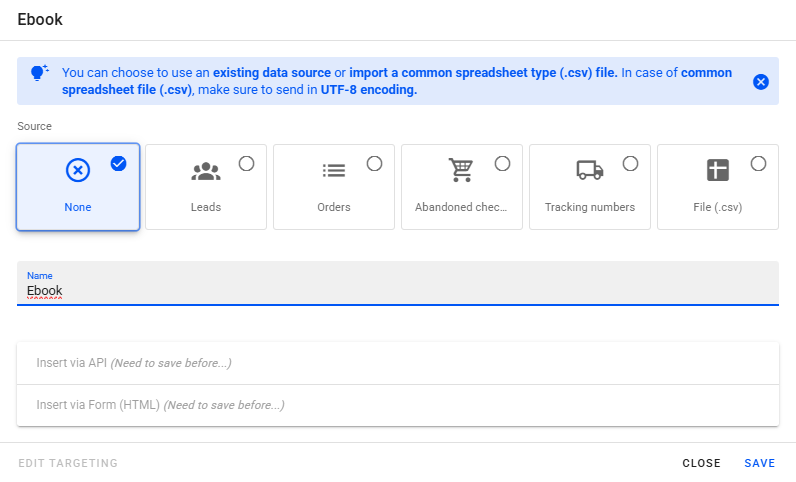Click the File (.csv) table icon
The height and width of the screenshot is (482, 796).
(718, 171)
